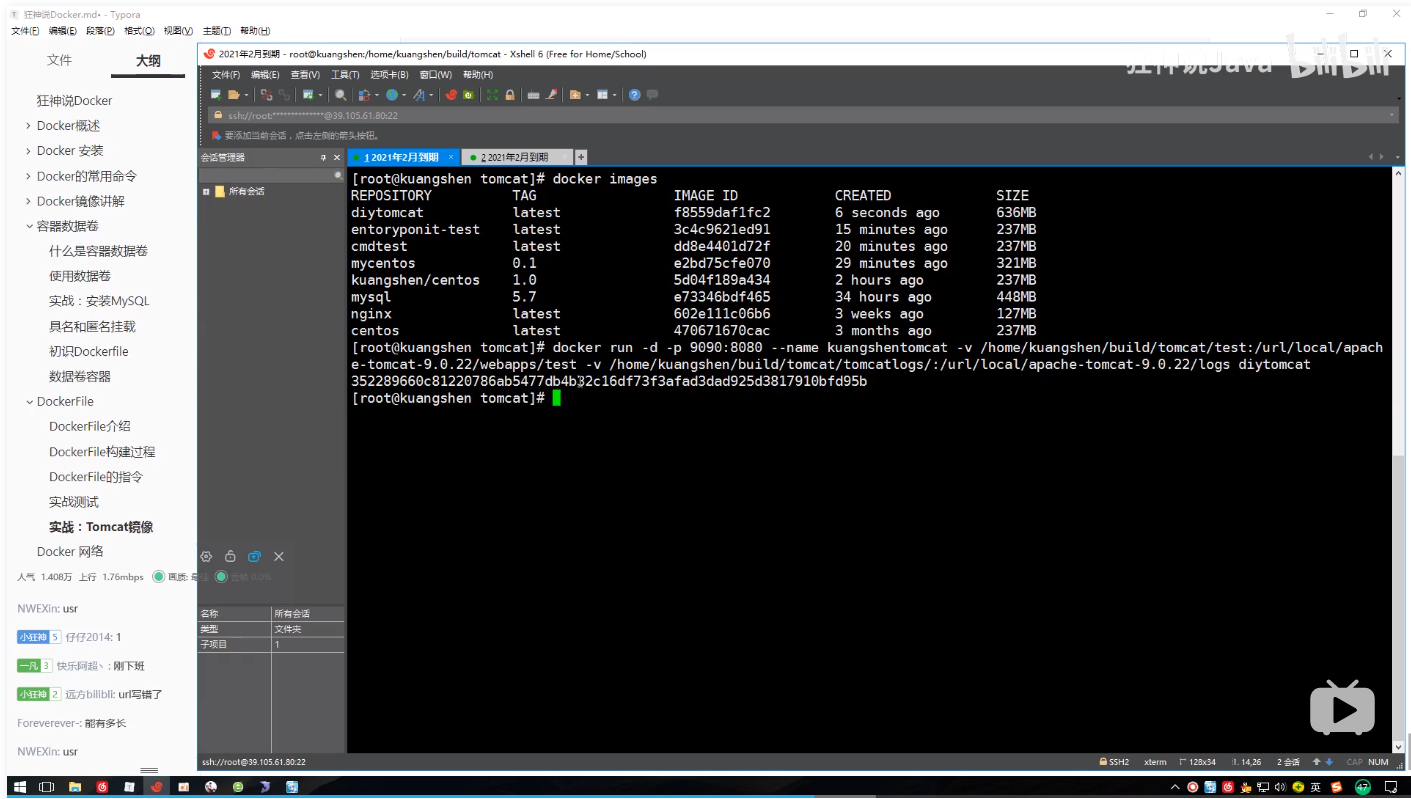This screenshot has width=1411, height=799.
Task: Click the grey speech bubble icon in toolbar
Action: coord(652,95)
